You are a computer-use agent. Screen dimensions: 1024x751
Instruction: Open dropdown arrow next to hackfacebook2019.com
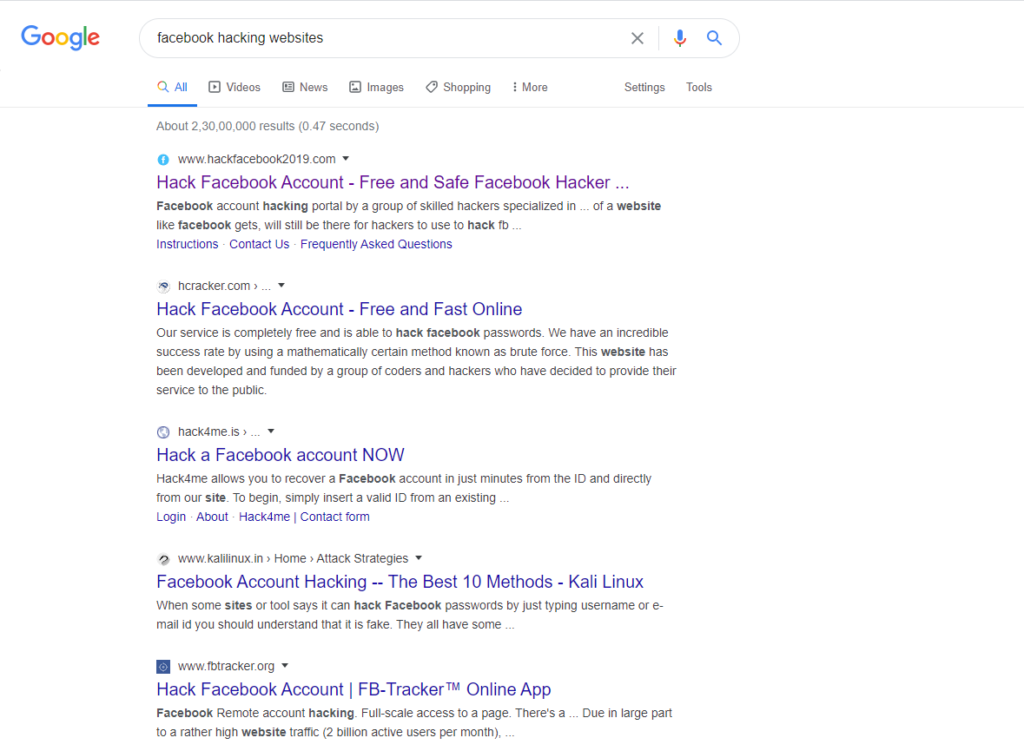click(x=346, y=159)
